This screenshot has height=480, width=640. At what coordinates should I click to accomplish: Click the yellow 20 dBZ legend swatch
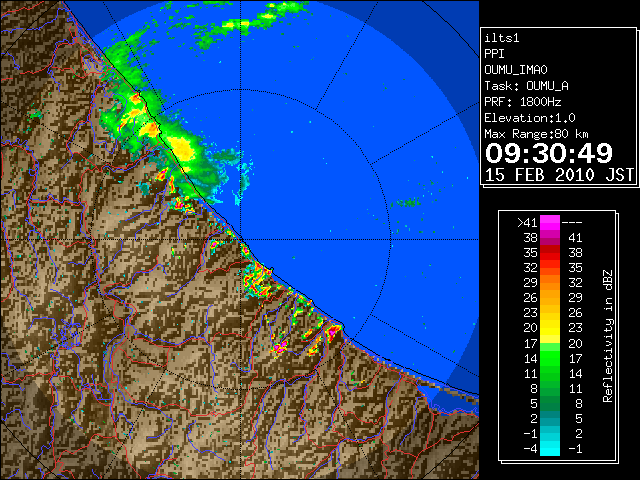click(x=550, y=328)
